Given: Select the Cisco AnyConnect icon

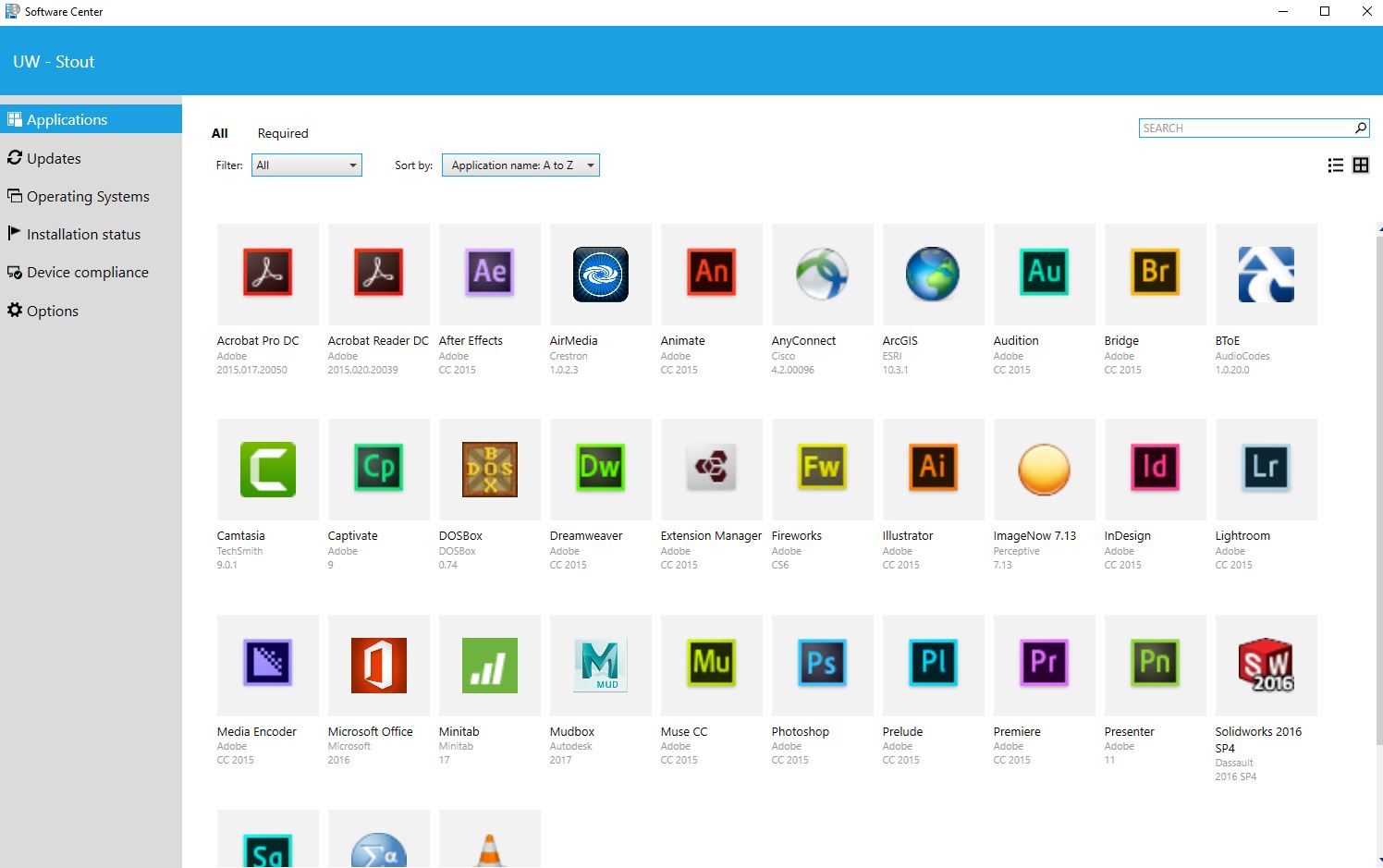Looking at the screenshot, I should [823, 274].
